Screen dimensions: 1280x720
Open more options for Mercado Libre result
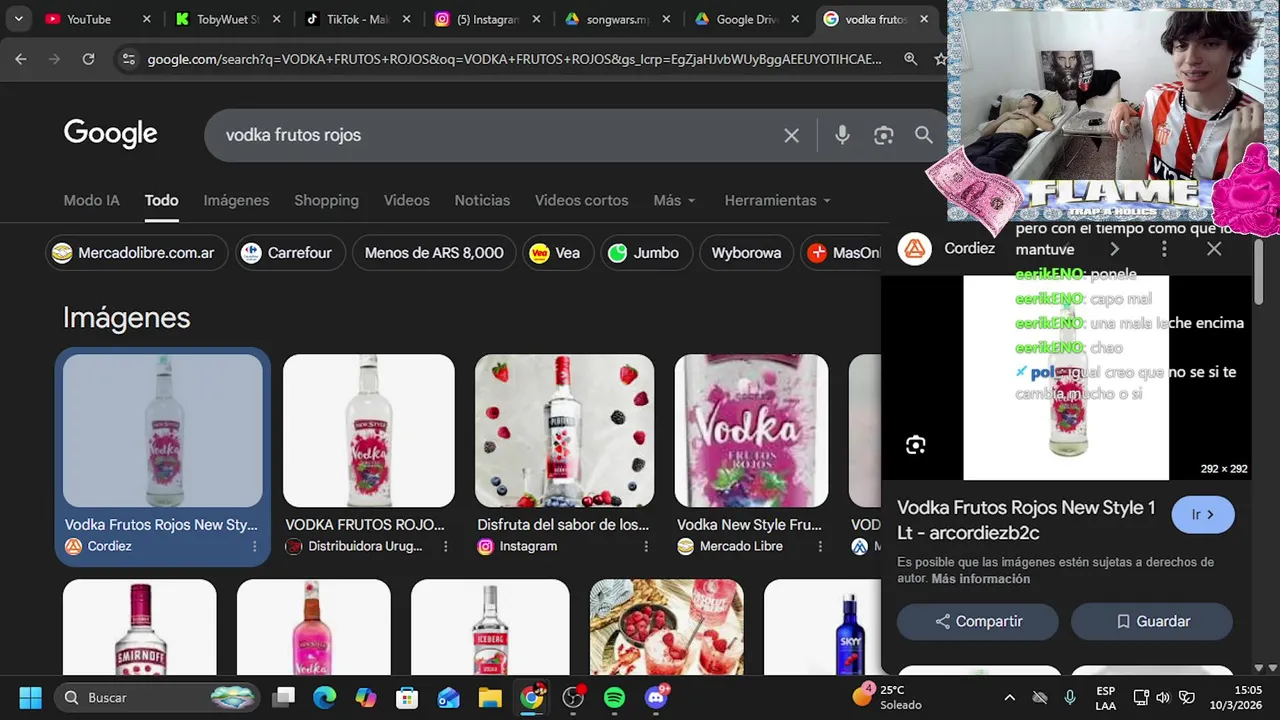pos(820,546)
